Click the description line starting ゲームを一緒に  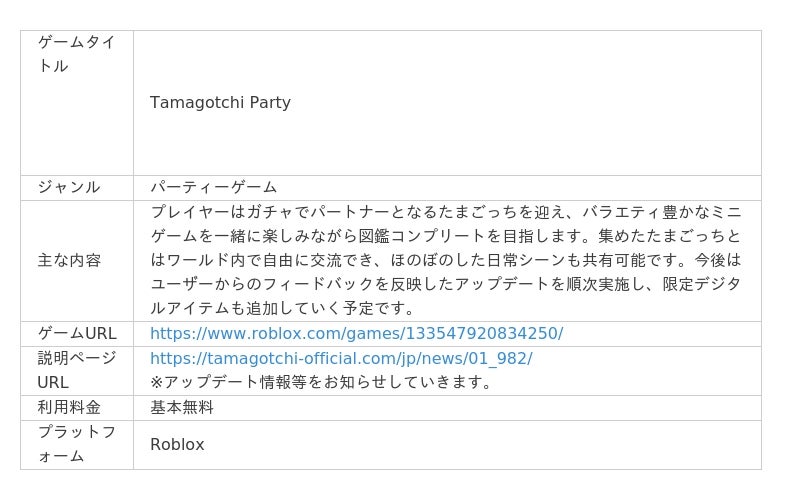445,236
